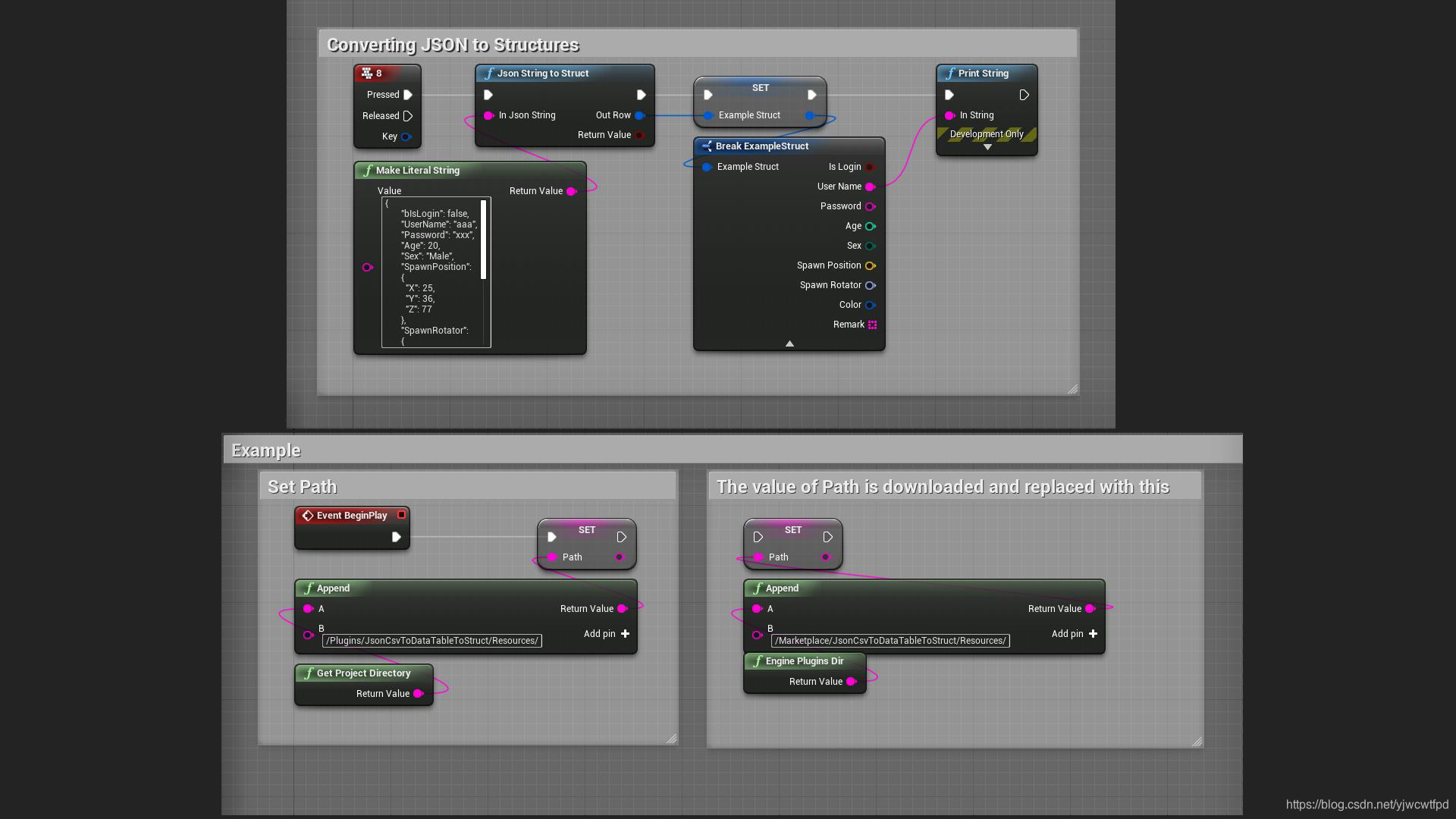Click the Json String to Struct function icon
The image size is (1456, 819).
click(x=489, y=74)
